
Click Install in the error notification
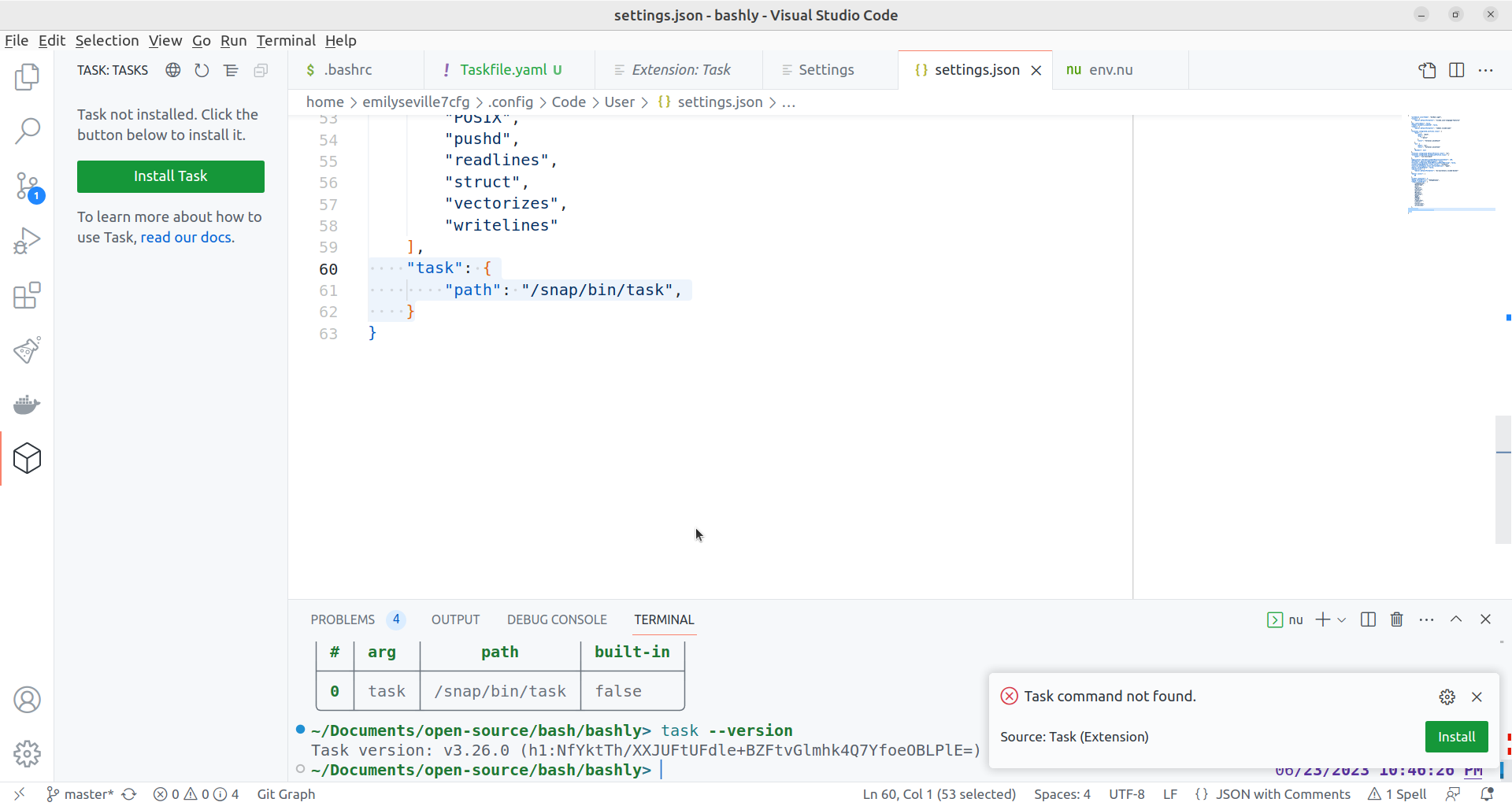pyautogui.click(x=1457, y=737)
